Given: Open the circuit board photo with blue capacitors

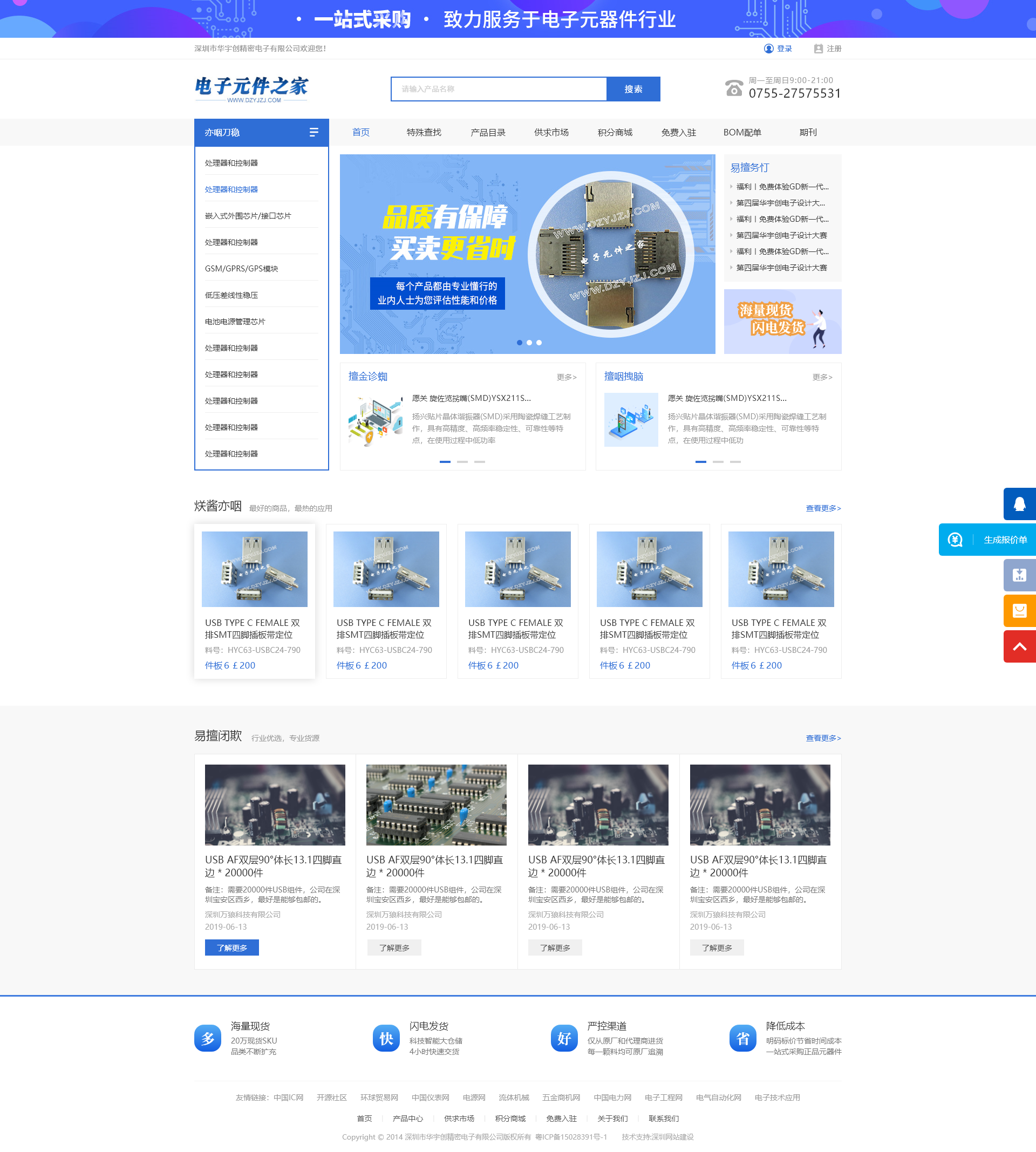Looking at the screenshot, I should tap(436, 805).
